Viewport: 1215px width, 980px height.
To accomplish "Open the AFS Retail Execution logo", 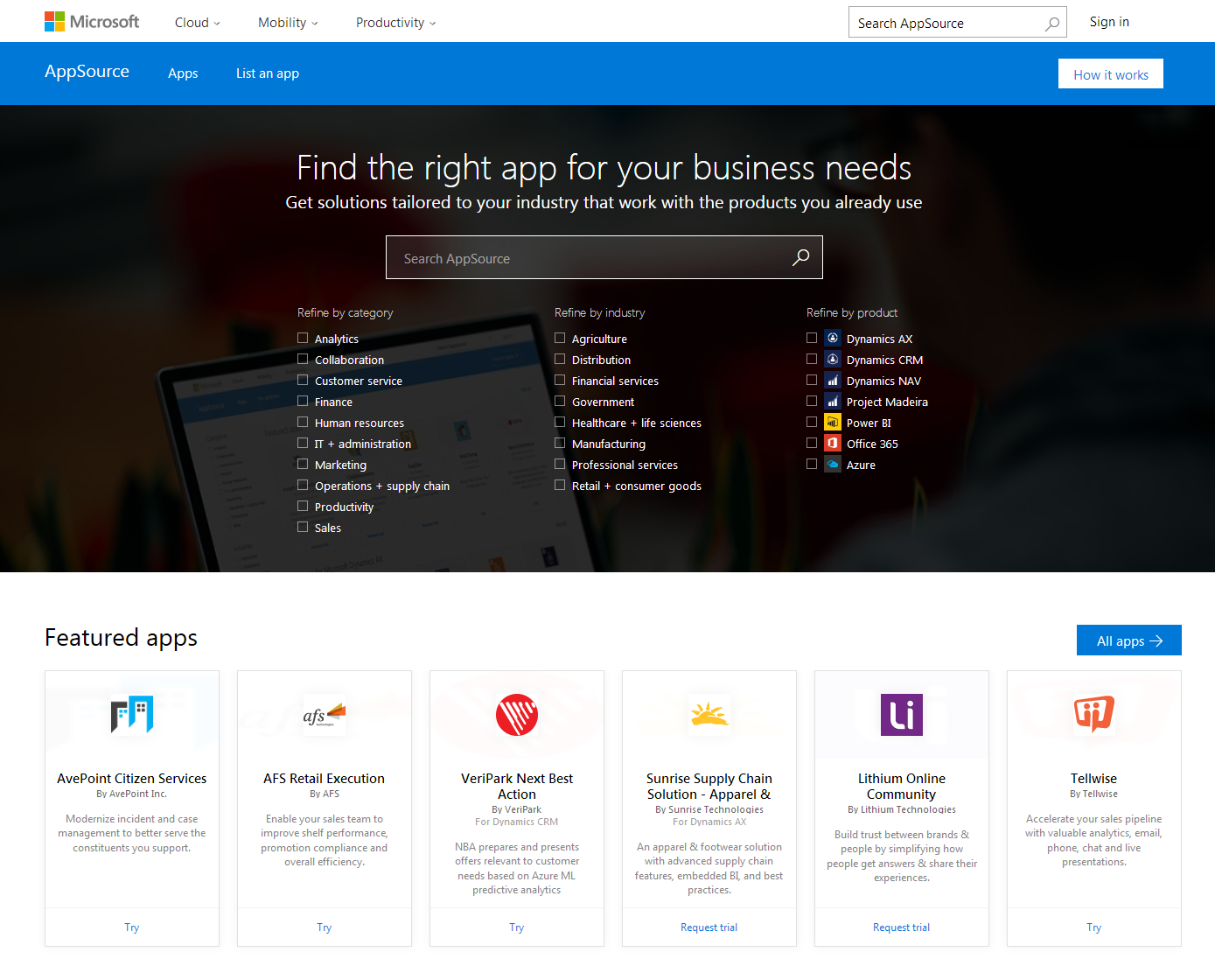I will tap(325, 715).
